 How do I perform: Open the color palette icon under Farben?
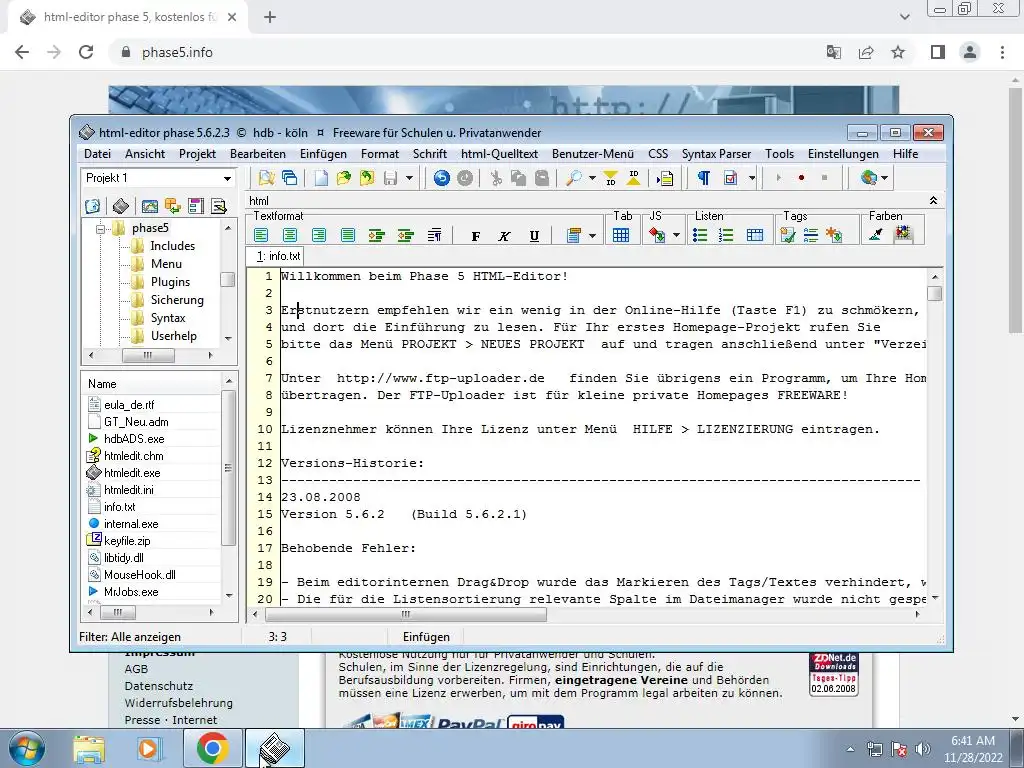[x=903, y=233]
